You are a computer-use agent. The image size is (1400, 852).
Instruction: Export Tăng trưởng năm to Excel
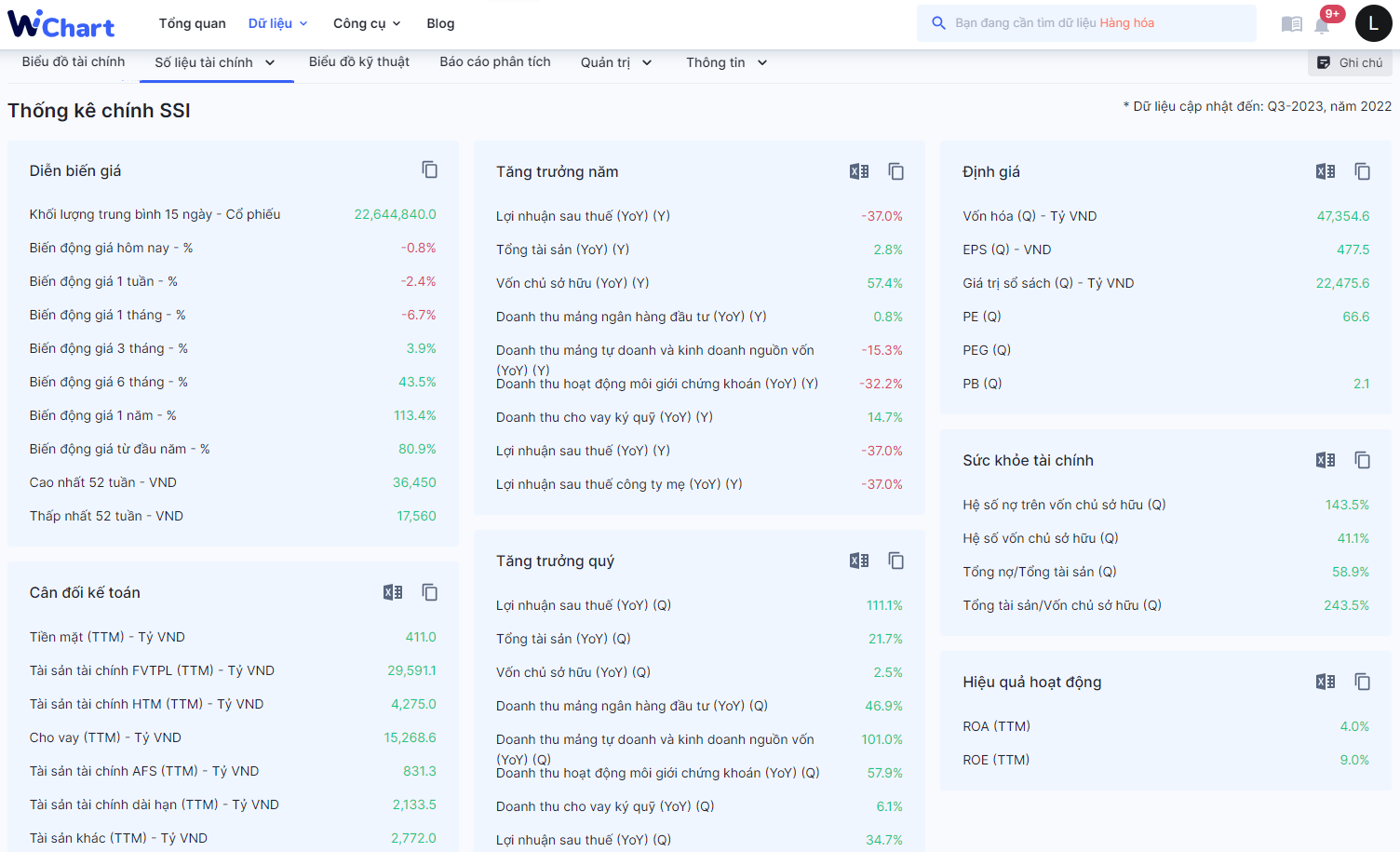click(859, 171)
